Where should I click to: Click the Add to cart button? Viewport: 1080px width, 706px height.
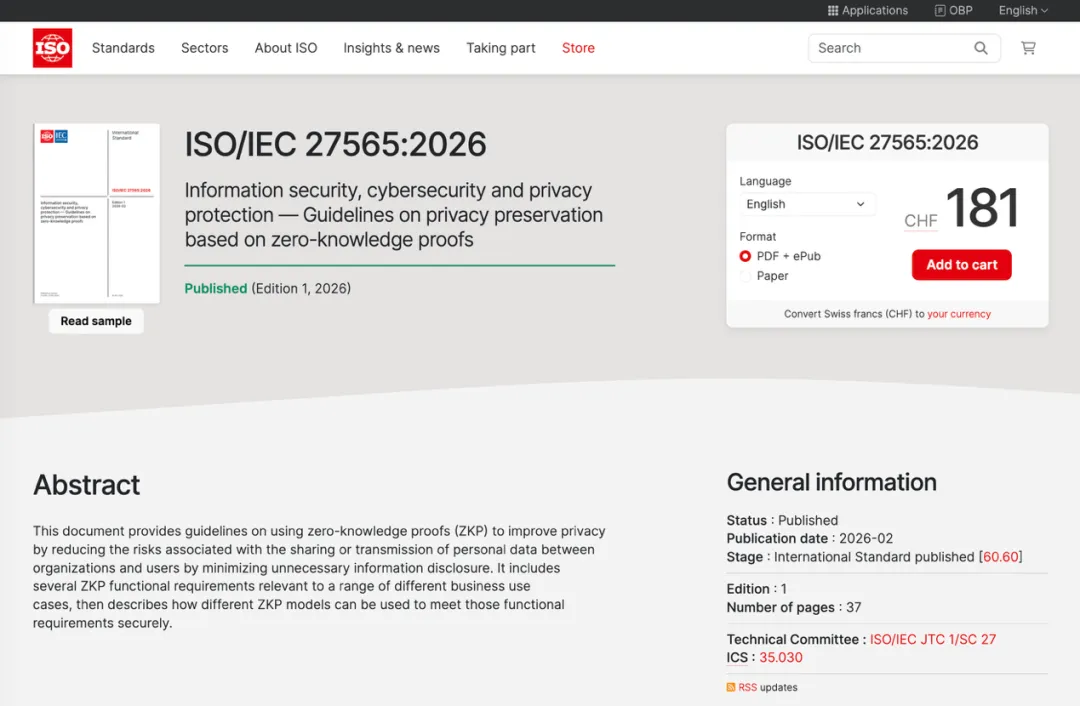[961, 265]
